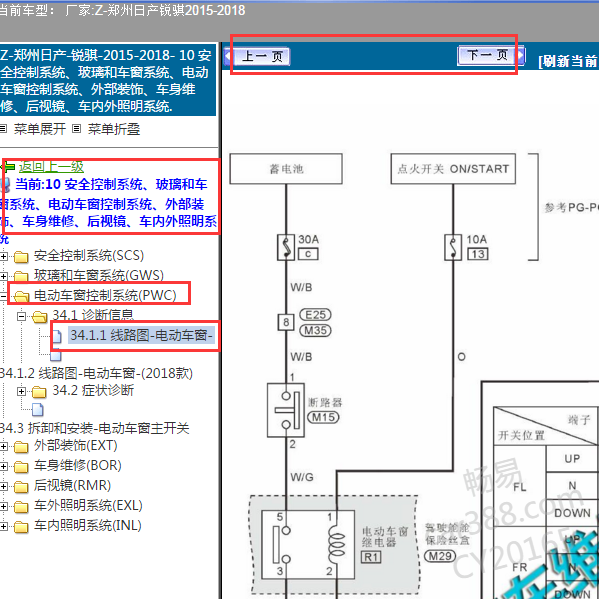
Task: Select 车外照明系统(EXL) tree item
Action: point(88,505)
